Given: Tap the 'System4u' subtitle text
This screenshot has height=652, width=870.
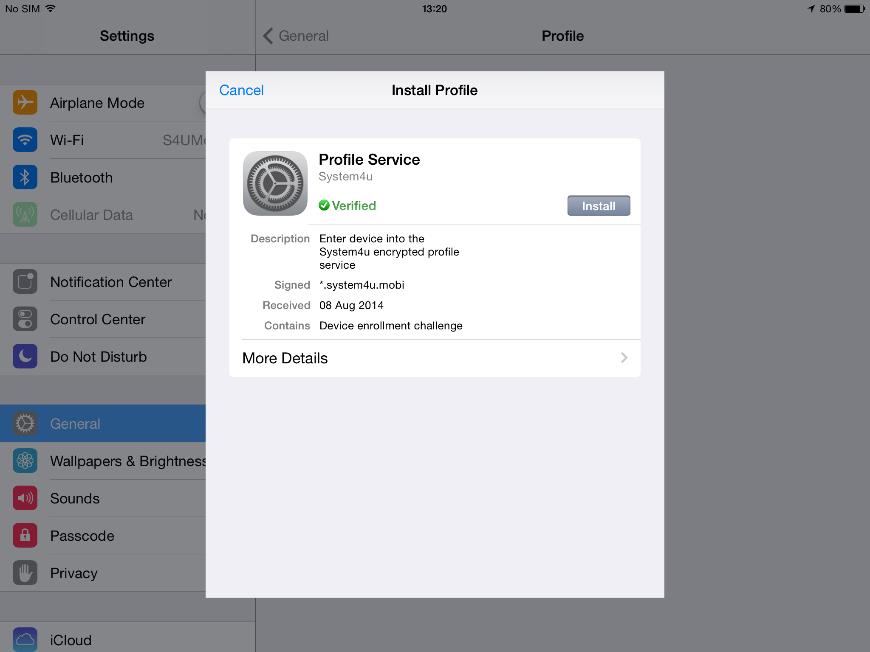Looking at the screenshot, I should click(x=346, y=176).
